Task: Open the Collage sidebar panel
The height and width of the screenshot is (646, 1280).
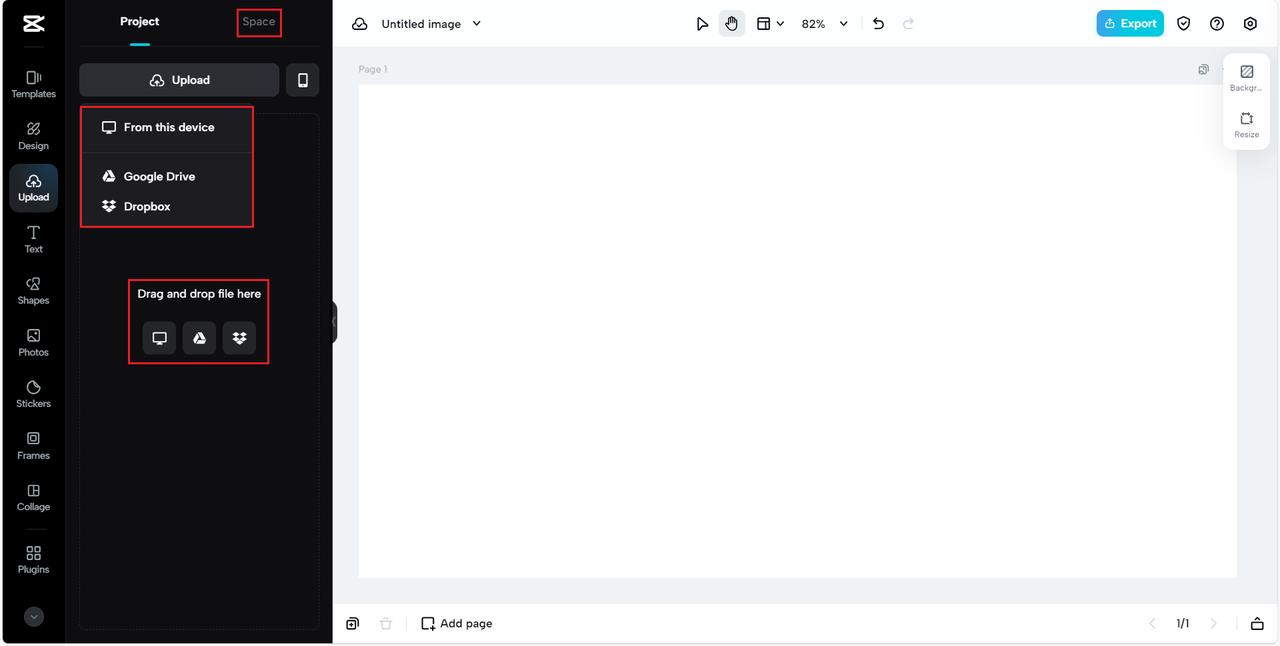Action: [33, 498]
